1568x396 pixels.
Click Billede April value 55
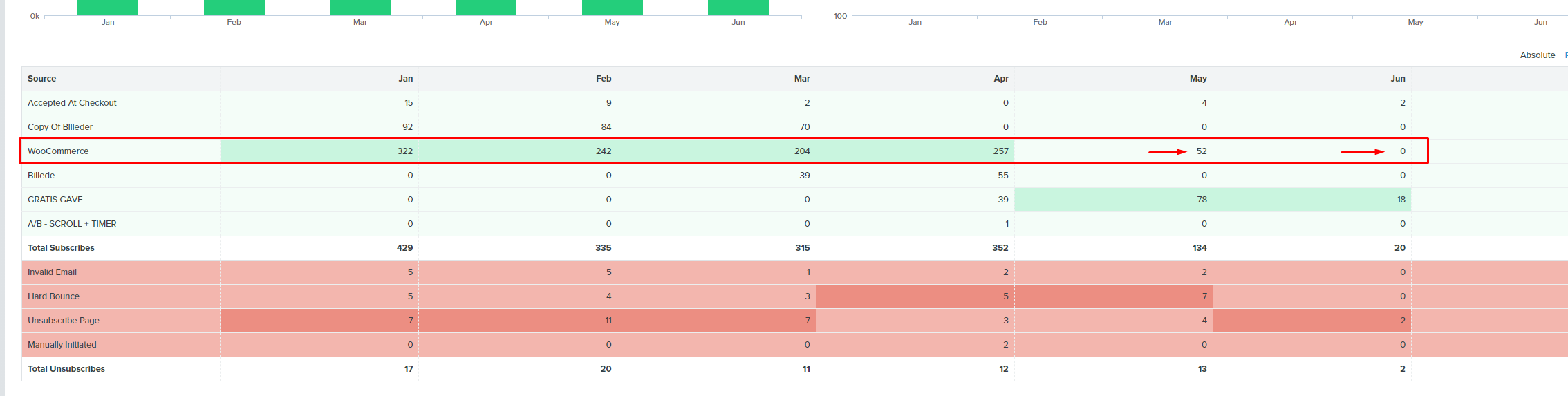click(1003, 176)
